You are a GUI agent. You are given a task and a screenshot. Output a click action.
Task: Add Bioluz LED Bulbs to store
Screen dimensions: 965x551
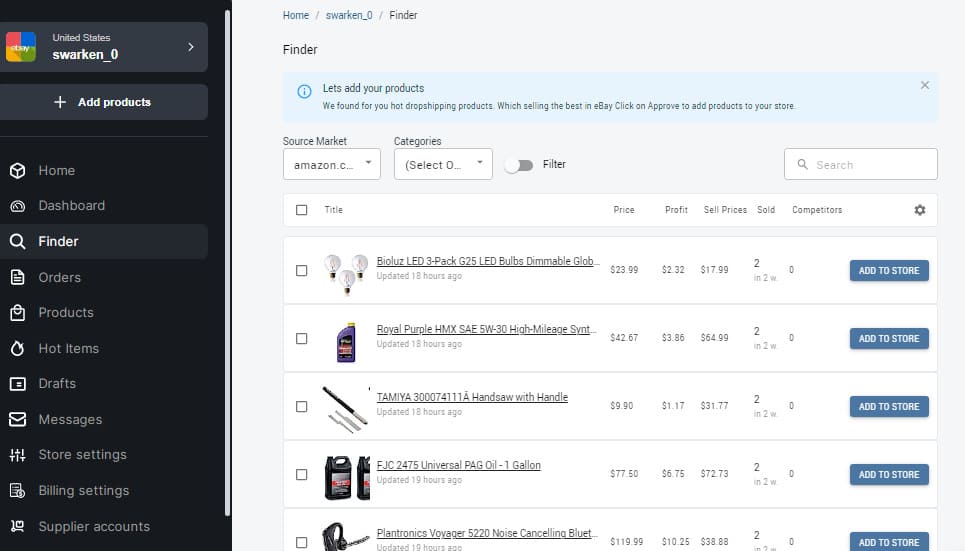889,270
